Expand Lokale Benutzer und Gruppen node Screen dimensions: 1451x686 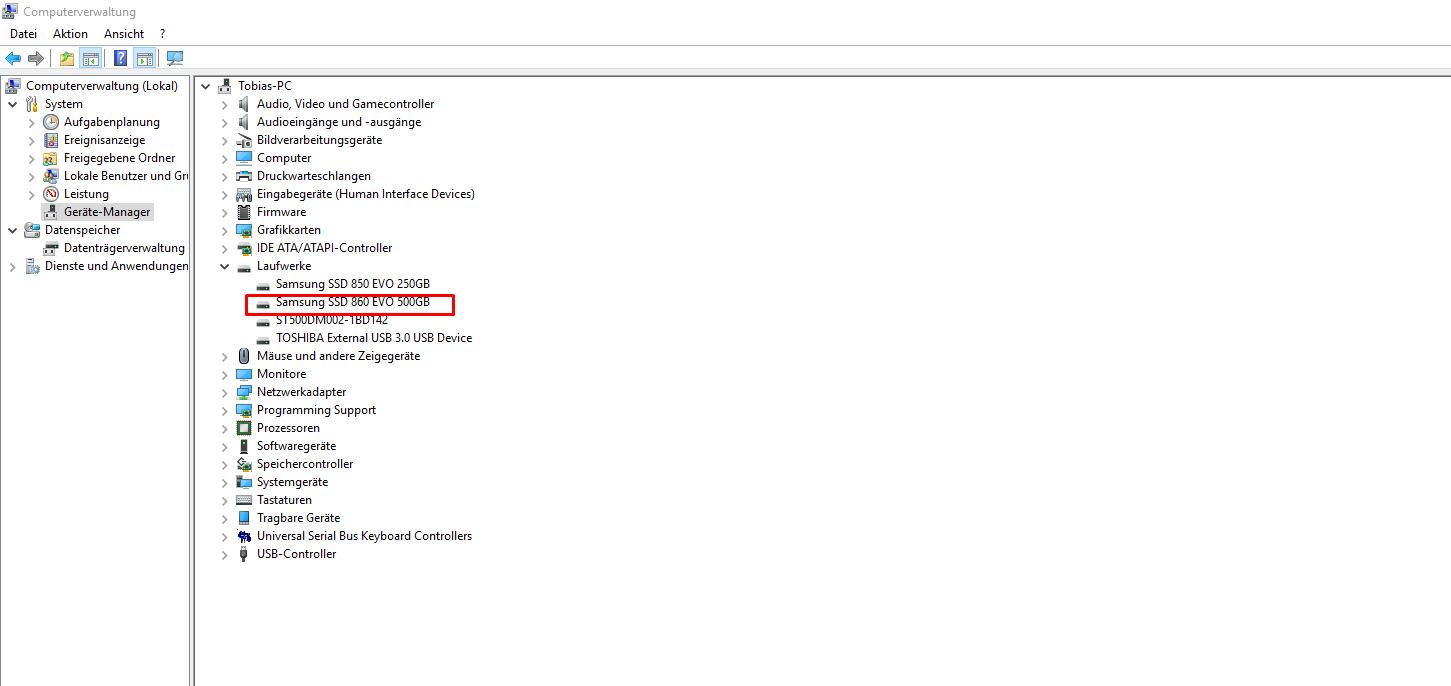pyautogui.click(x=31, y=176)
